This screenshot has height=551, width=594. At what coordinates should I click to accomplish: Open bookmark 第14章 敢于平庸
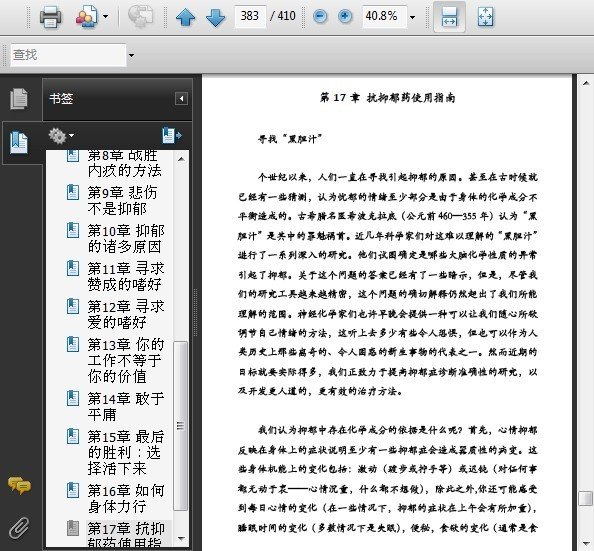pyautogui.click(x=126, y=406)
